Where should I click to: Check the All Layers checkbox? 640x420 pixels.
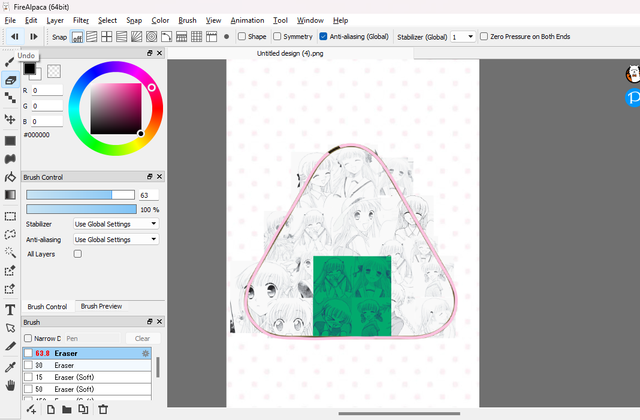point(78,254)
